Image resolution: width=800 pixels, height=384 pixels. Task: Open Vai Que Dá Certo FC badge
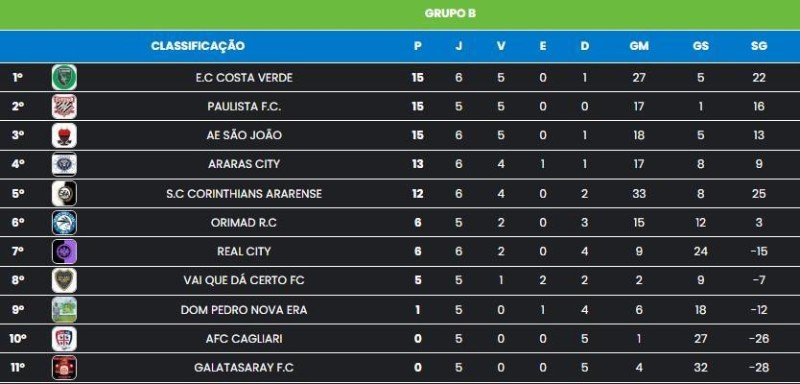click(64, 280)
